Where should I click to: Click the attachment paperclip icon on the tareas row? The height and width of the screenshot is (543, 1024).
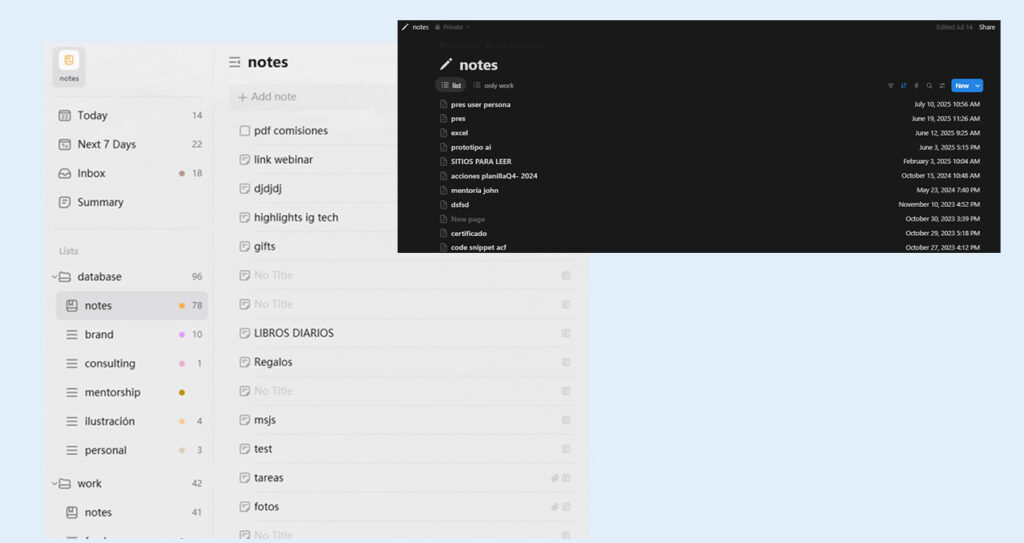tap(554, 478)
